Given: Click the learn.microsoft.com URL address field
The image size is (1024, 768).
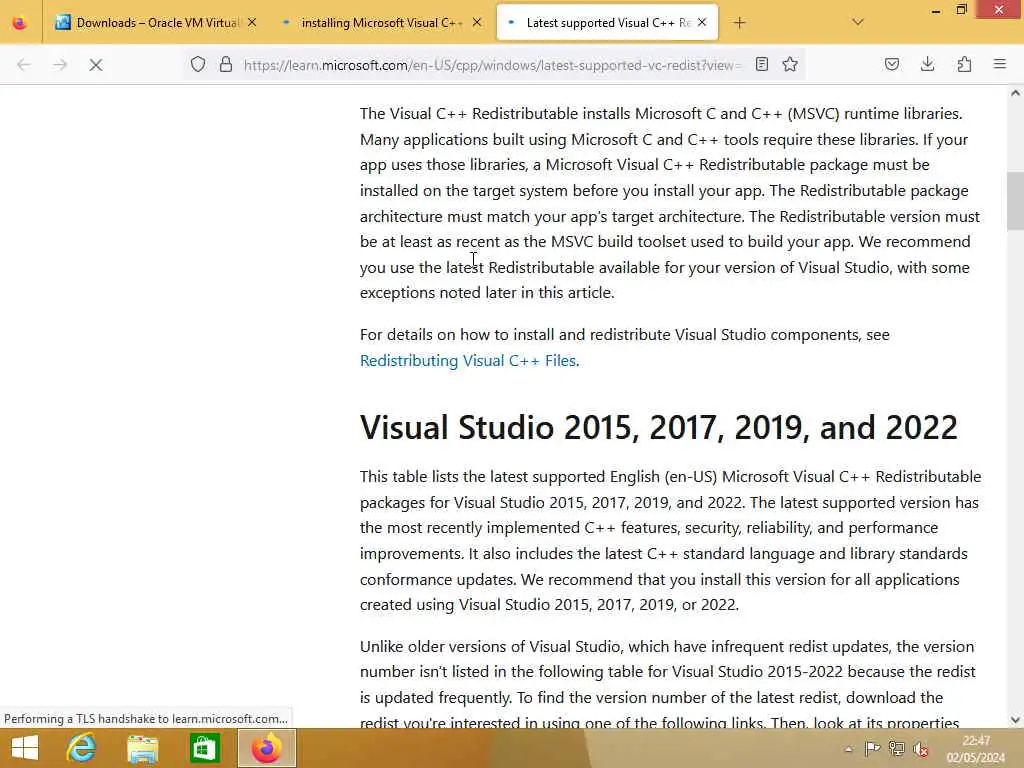Looking at the screenshot, I should pyautogui.click(x=492, y=65).
